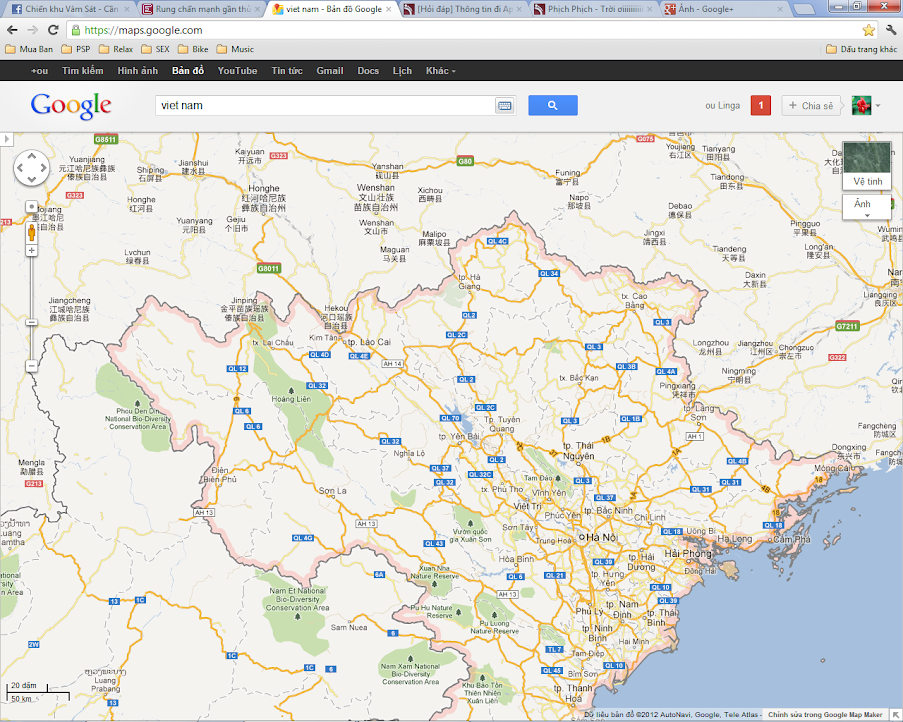The width and height of the screenshot is (903, 722).
Task: Collapse overview map arrow at bottom right
Action: [x=896, y=715]
